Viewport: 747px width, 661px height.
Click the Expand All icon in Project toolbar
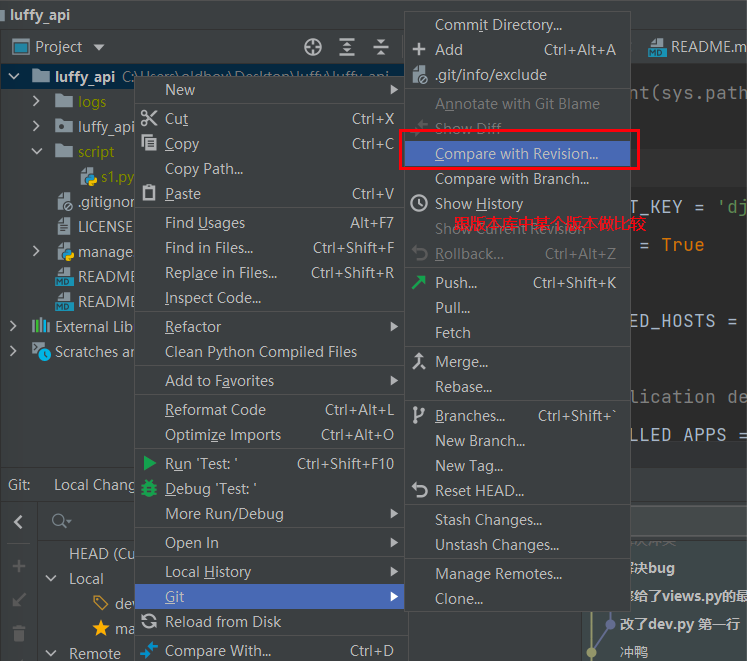[x=347, y=47]
